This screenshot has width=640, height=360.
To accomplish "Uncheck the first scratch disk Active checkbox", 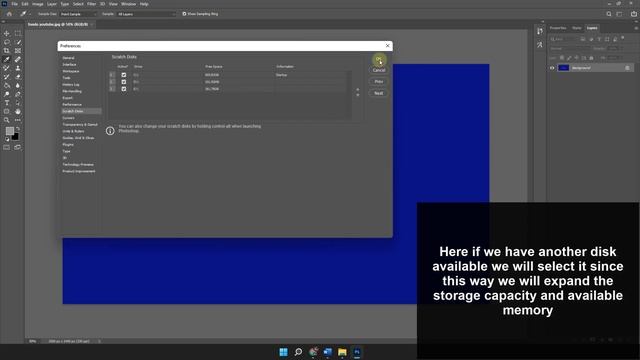I will tap(124, 75).
